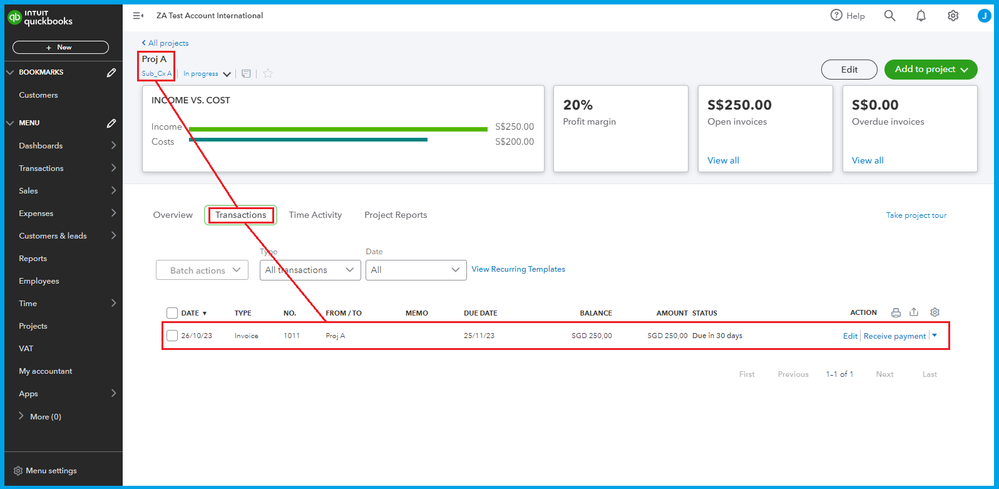Viewport: 999px width, 489px height.
Task: View all overdue invoices
Action: [868, 160]
